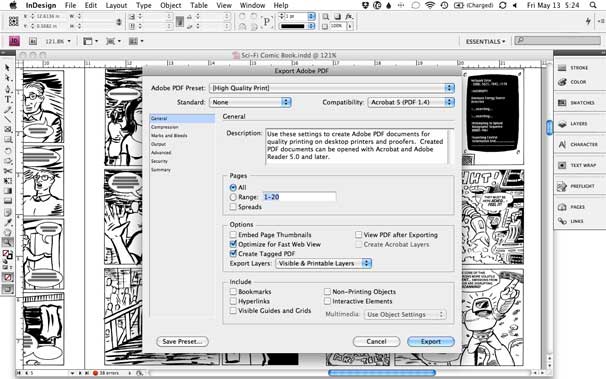
Task: Select the Eyedropper tool
Action: pyautogui.click(x=7, y=222)
